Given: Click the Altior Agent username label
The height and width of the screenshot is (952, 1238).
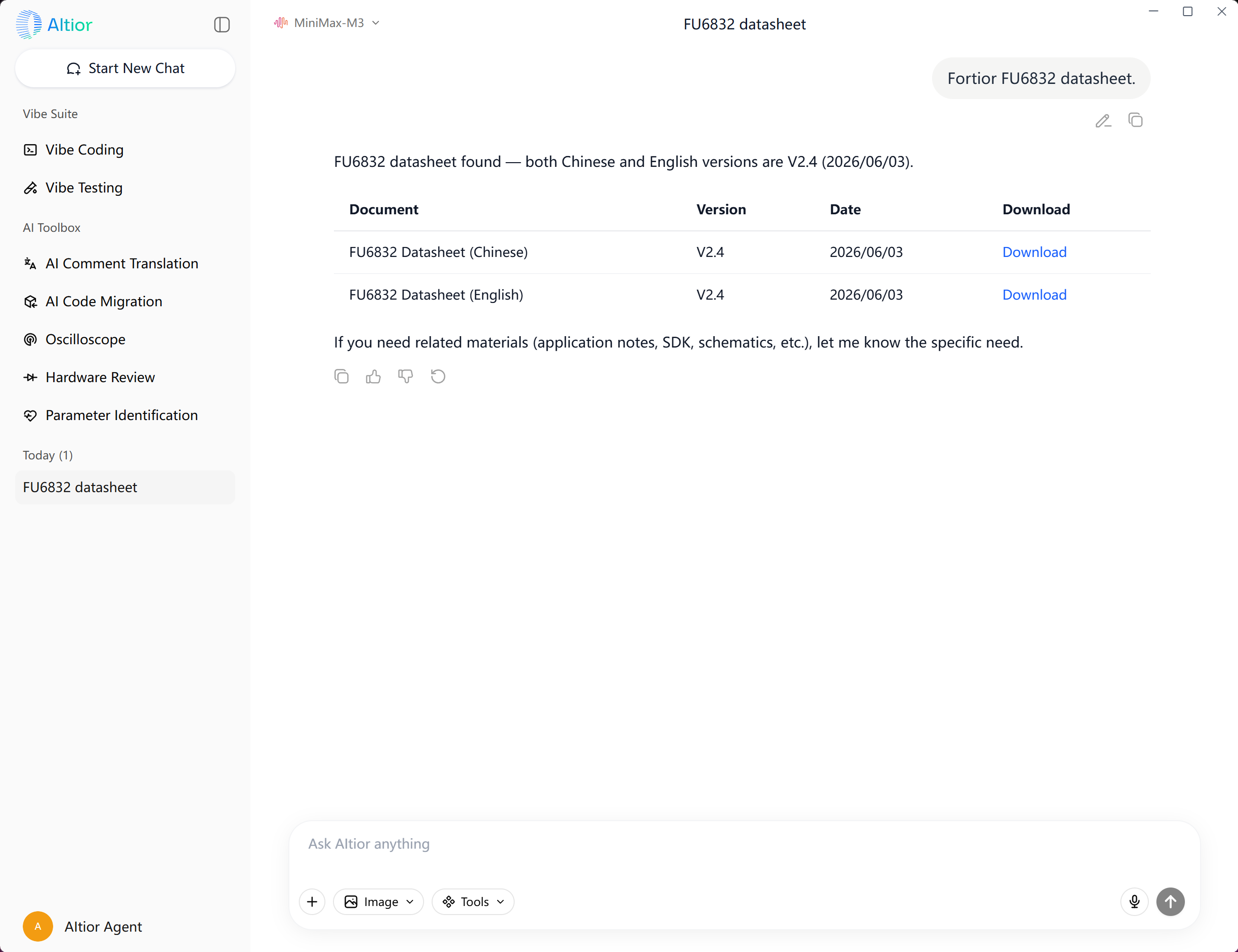Looking at the screenshot, I should 103,926.
